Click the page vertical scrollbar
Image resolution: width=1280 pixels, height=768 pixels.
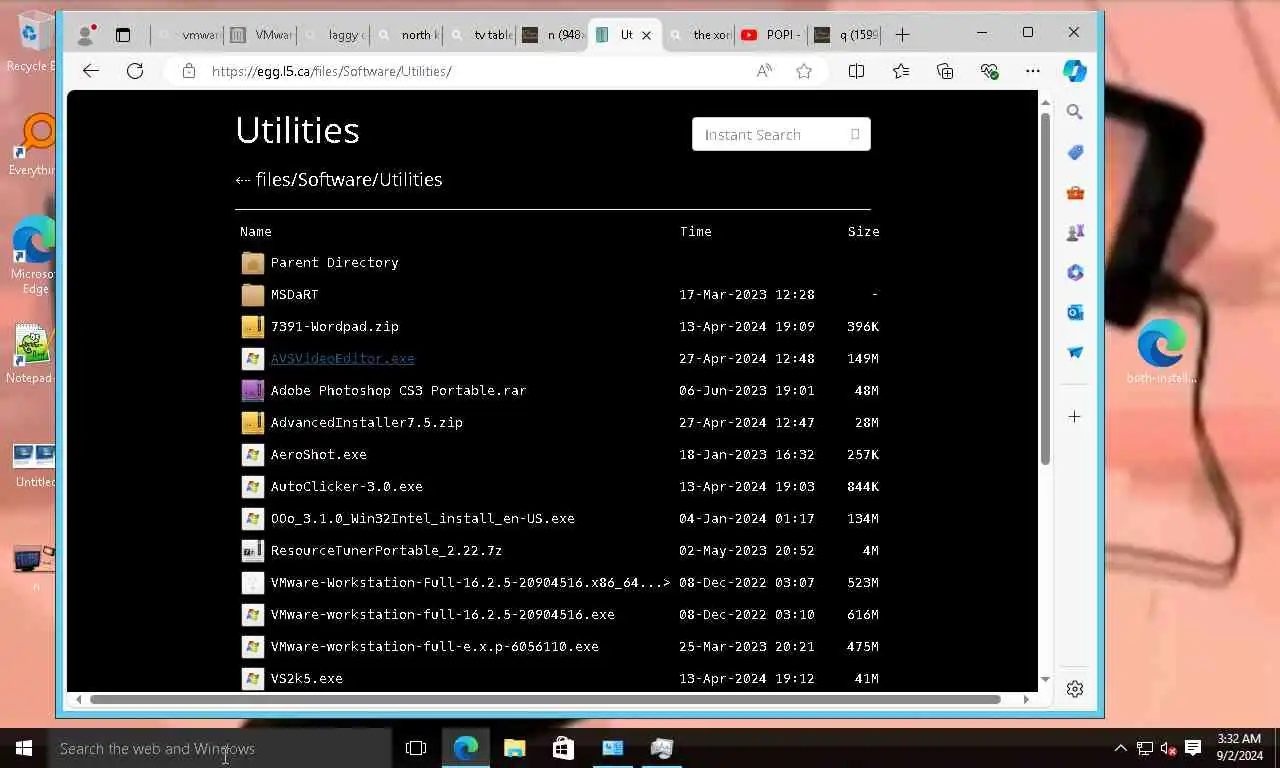click(x=1045, y=288)
